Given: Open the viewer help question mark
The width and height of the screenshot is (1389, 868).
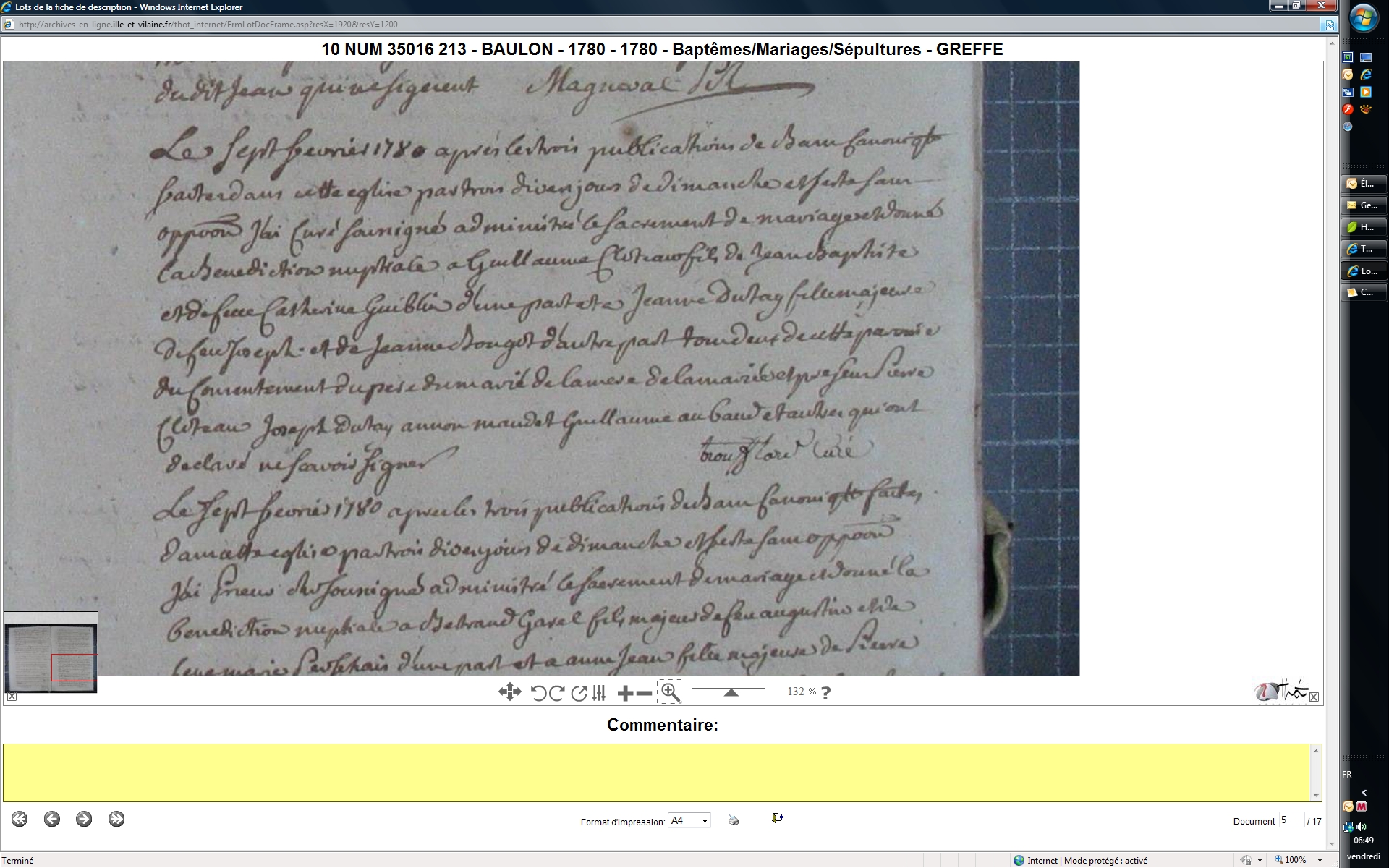Looking at the screenshot, I should point(826,692).
